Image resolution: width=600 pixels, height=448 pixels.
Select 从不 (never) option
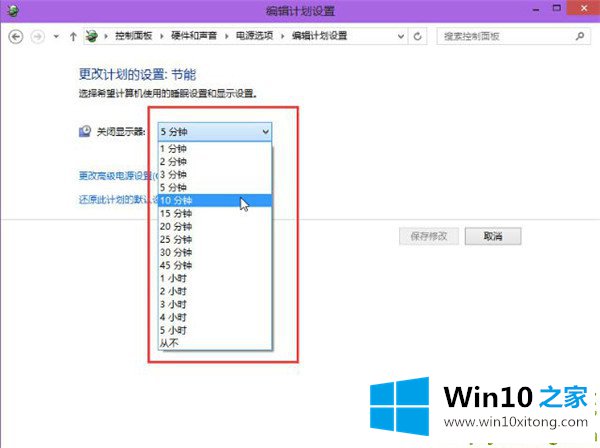(x=215, y=343)
